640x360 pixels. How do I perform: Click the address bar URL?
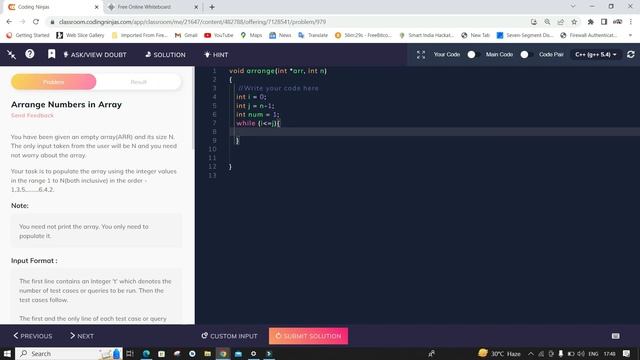pos(192,22)
